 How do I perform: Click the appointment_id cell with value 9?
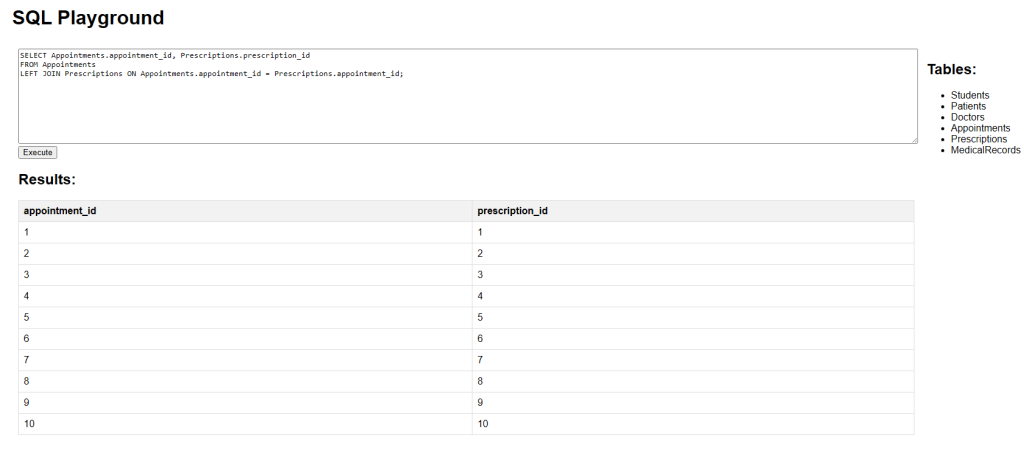coord(246,402)
